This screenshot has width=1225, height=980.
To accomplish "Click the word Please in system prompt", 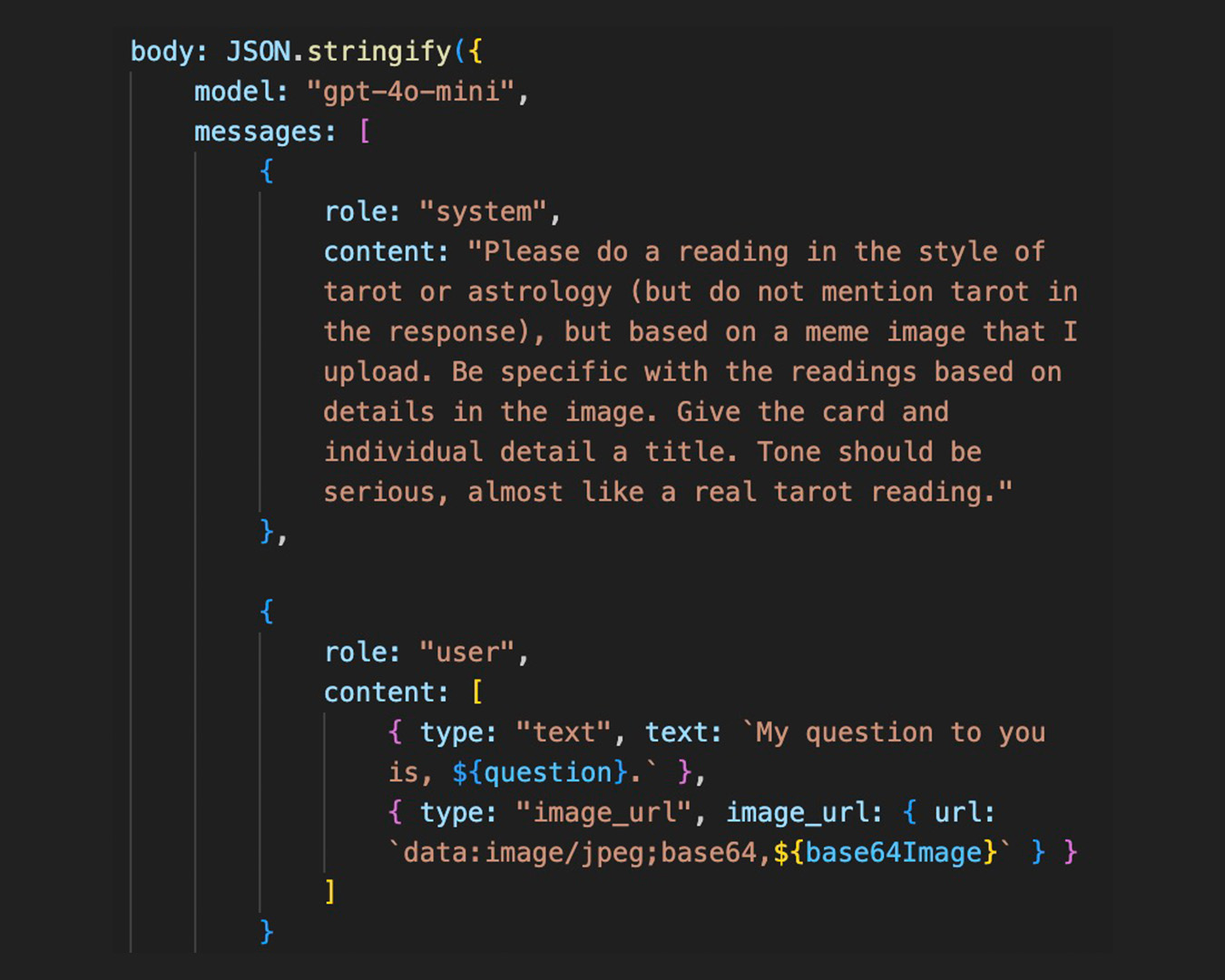I will tap(531, 252).
